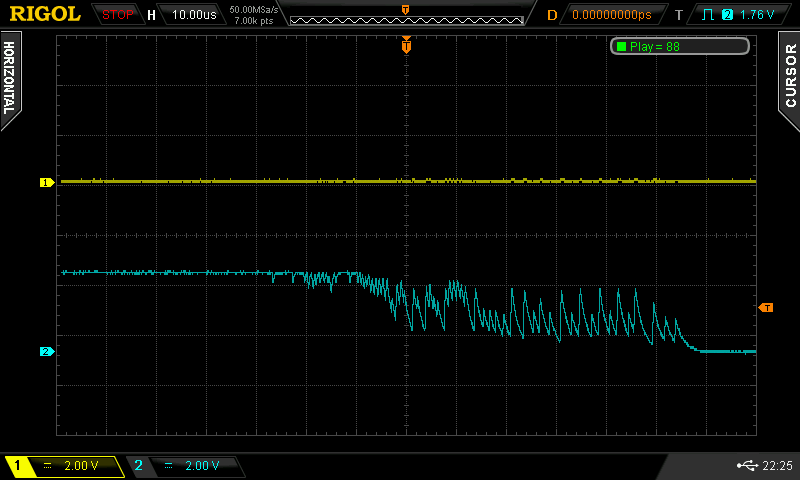Select the 1.76 V trigger level readout
This screenshot has width=800, height=480.
tap(757, 15)
